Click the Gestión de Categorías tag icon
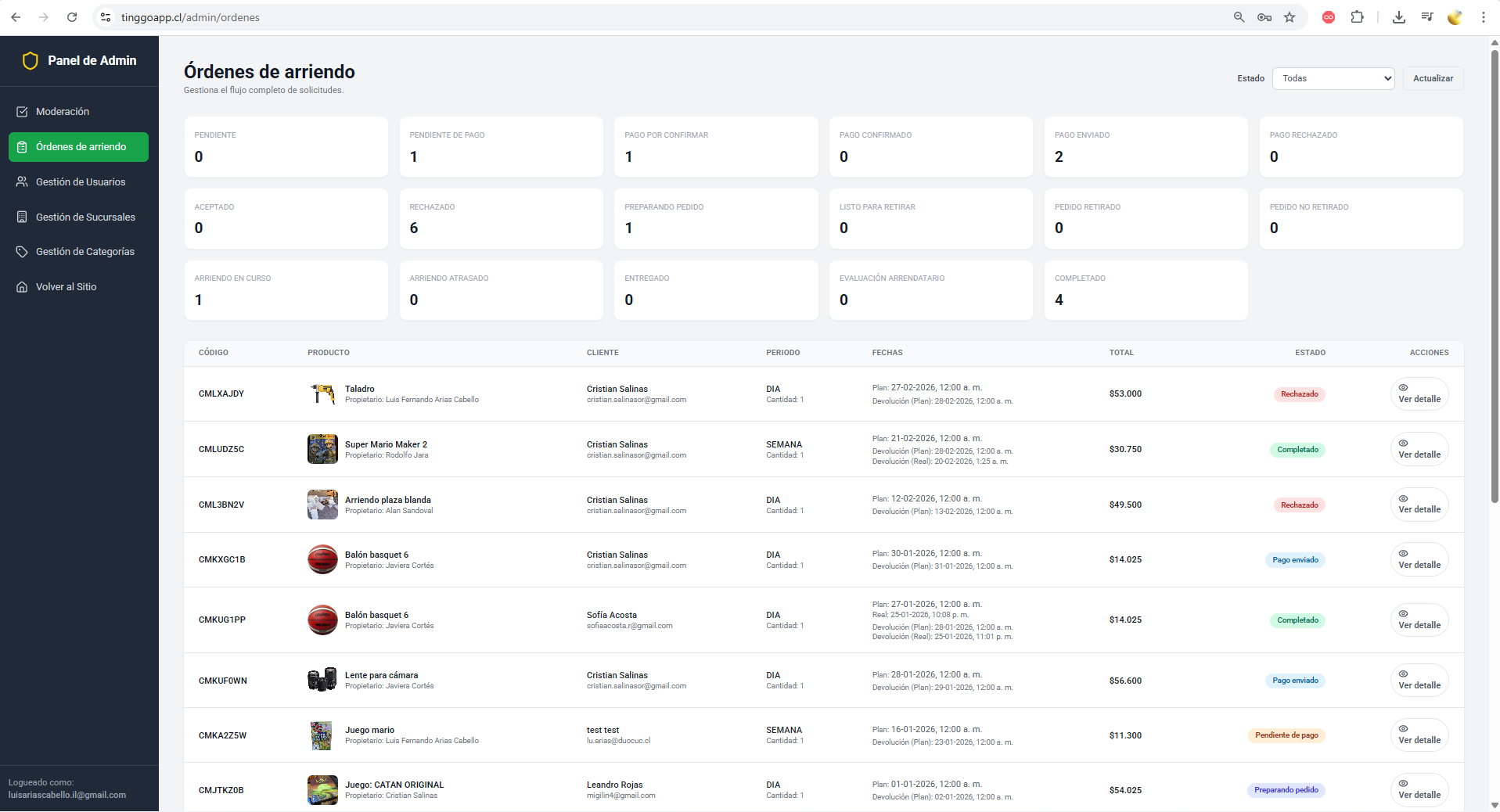 pyautogui.click(x=22, y=252)
